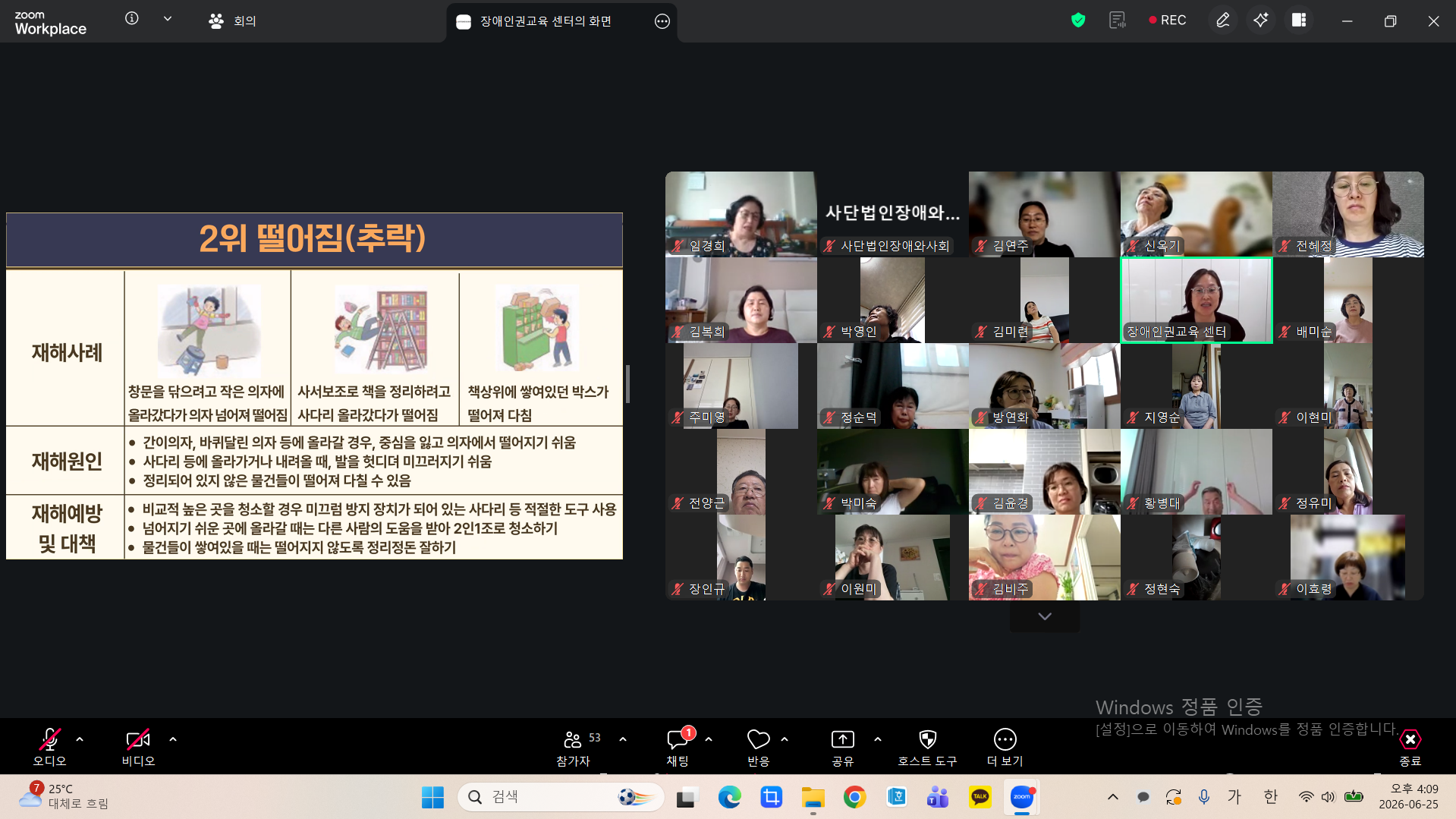Open the 회의 tab
This screenshot has height=819, width=1456.
[232, 21]
